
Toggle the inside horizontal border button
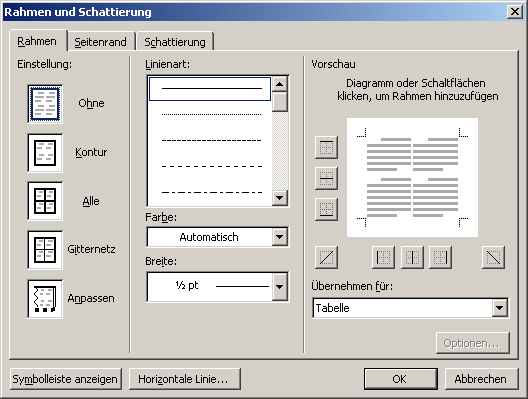tap(326, 178)
